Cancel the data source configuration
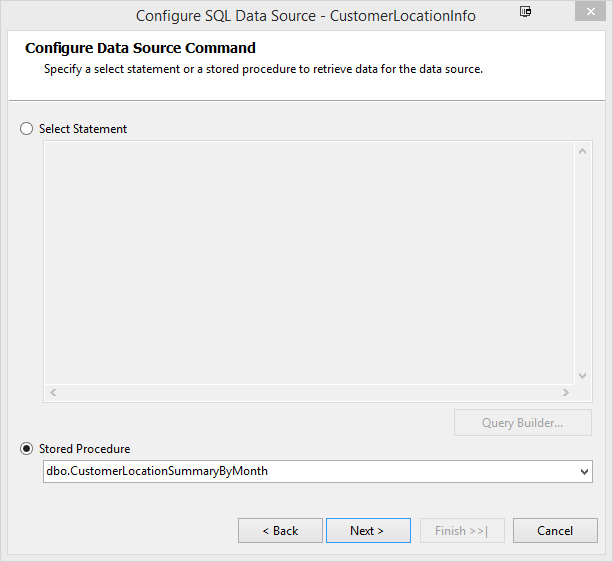 tap(555, 531)
